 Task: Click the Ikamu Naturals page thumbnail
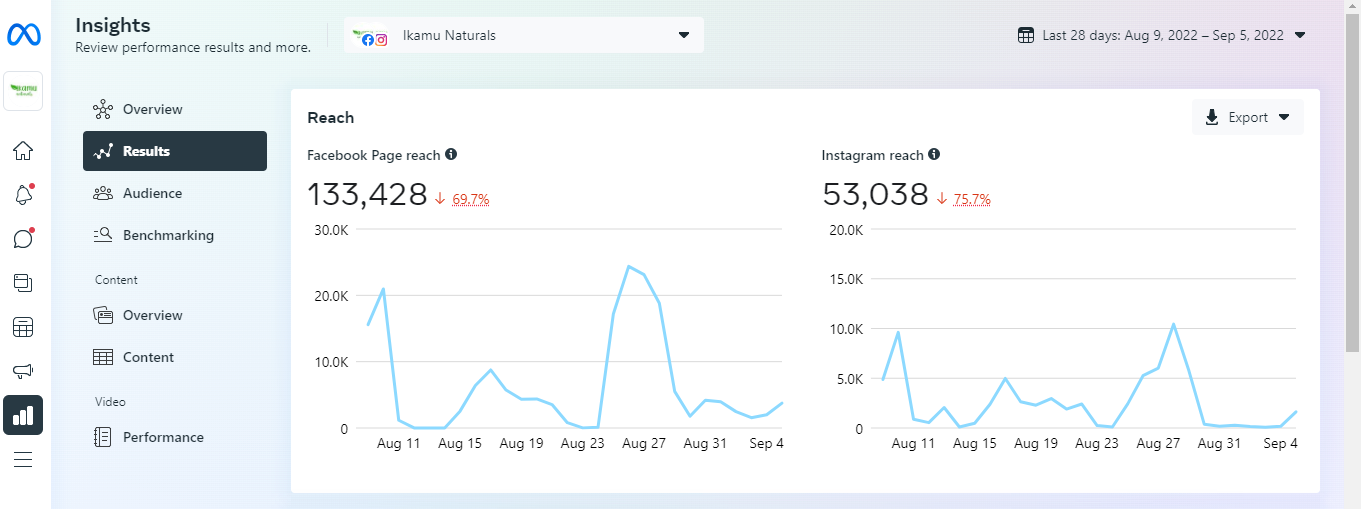pyautogui.click(x=23, y=91)
